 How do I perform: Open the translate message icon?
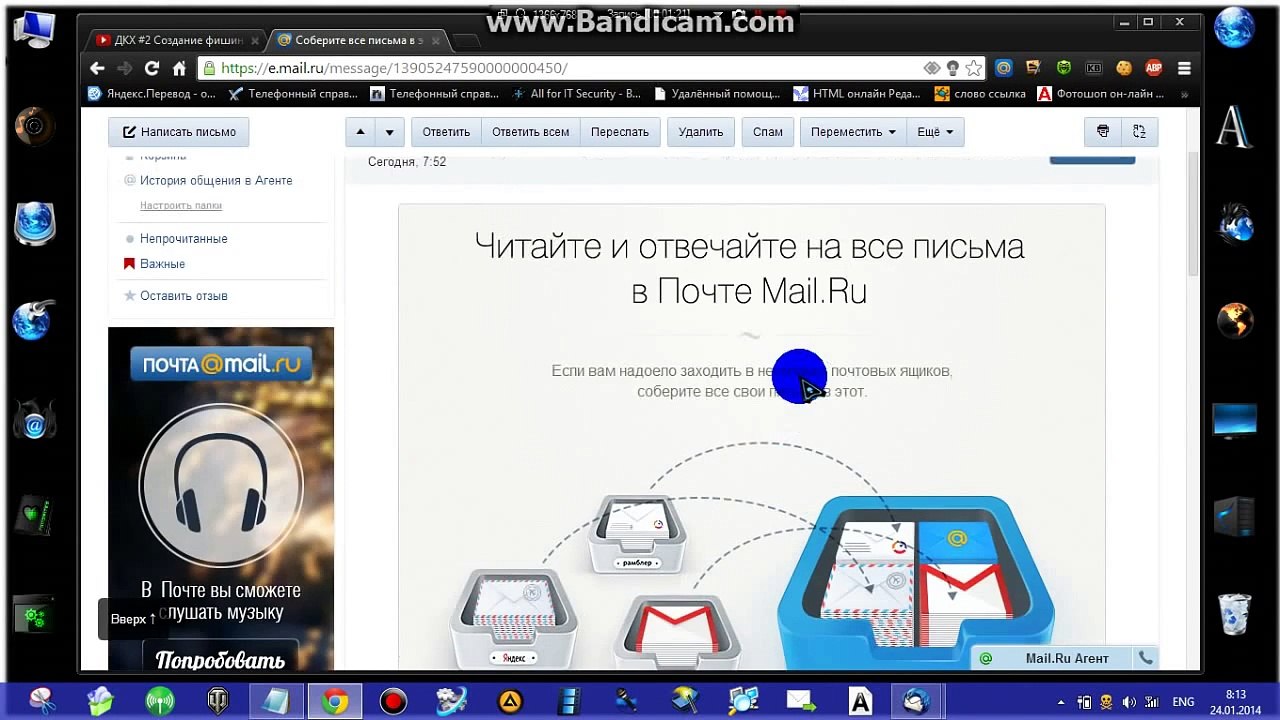[1139, 132]
